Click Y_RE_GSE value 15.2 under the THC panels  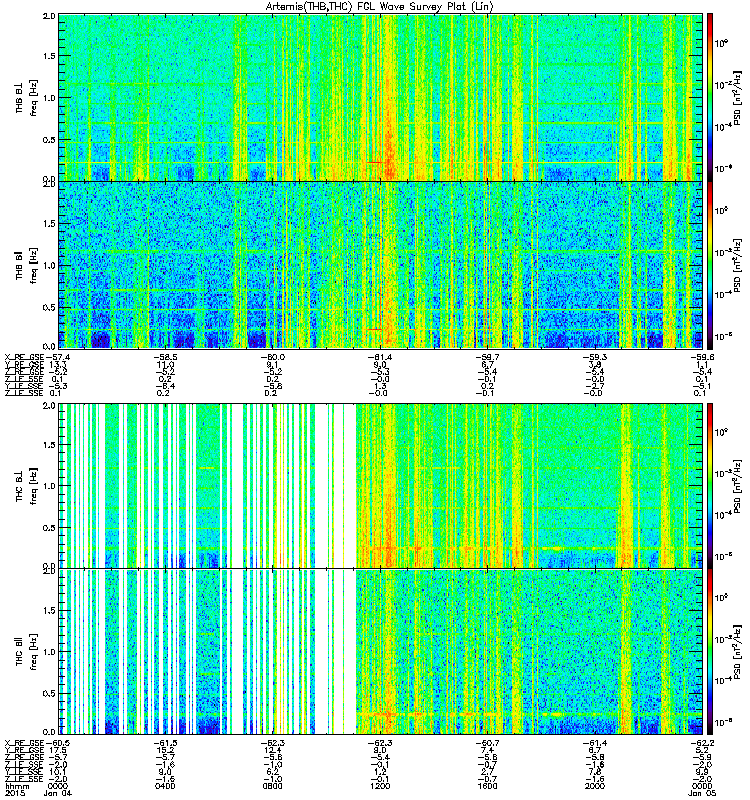pyautogui.click(x=165, y=750)
